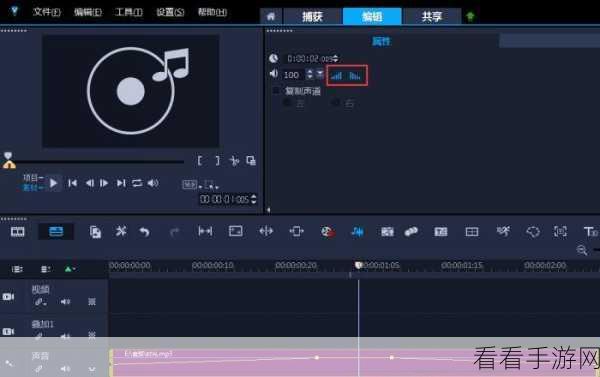Image resolution: width=600 pixels, height=377 pixels.
Task: Click the slip tool icon
Action: pyautogui.click(x=205, y=231)
